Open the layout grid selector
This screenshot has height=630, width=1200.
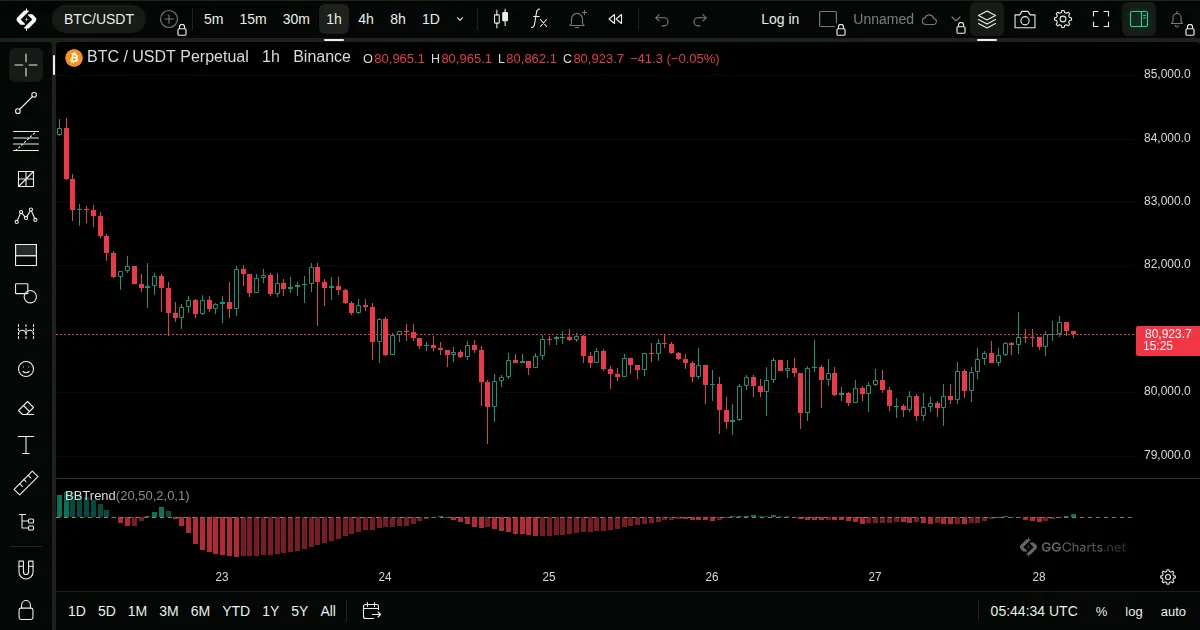(828, 19)
